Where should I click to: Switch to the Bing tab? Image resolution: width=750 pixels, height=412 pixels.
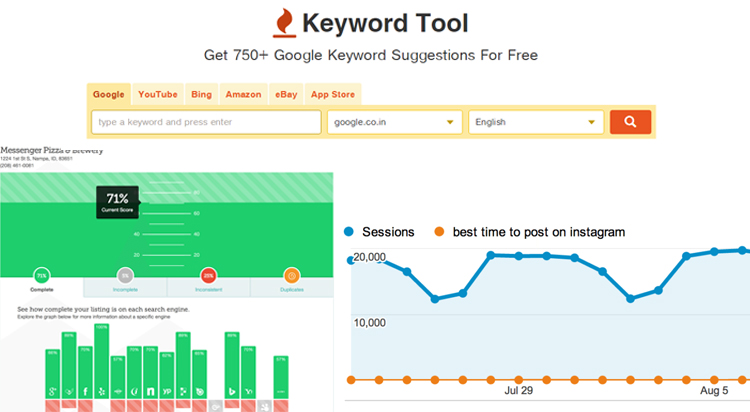click(201, 94)
